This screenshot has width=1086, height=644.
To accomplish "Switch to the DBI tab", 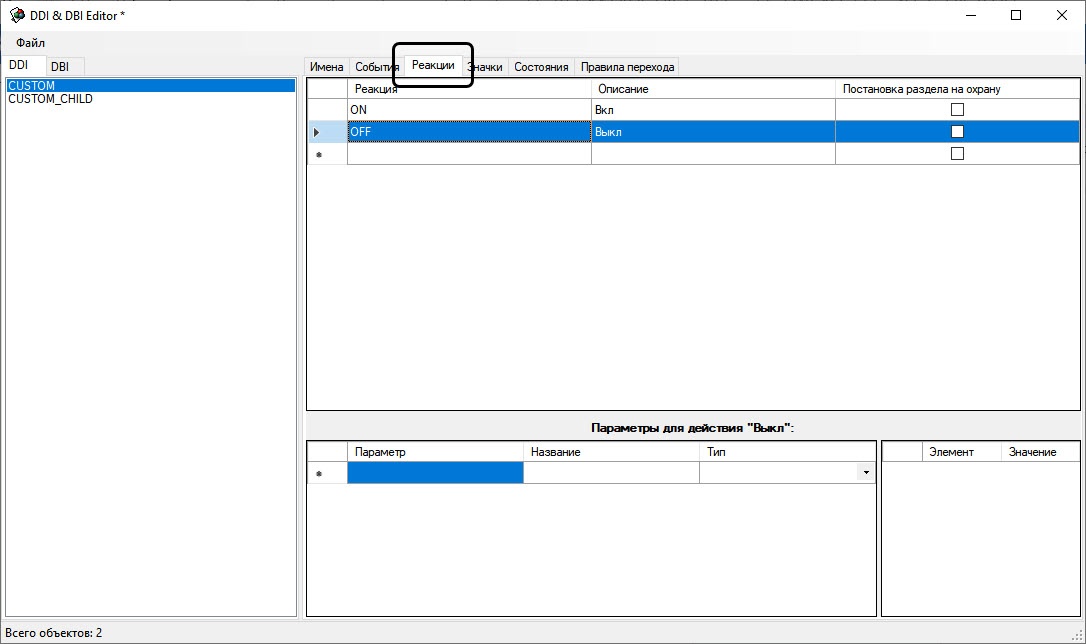I will [x=60, y=66].
